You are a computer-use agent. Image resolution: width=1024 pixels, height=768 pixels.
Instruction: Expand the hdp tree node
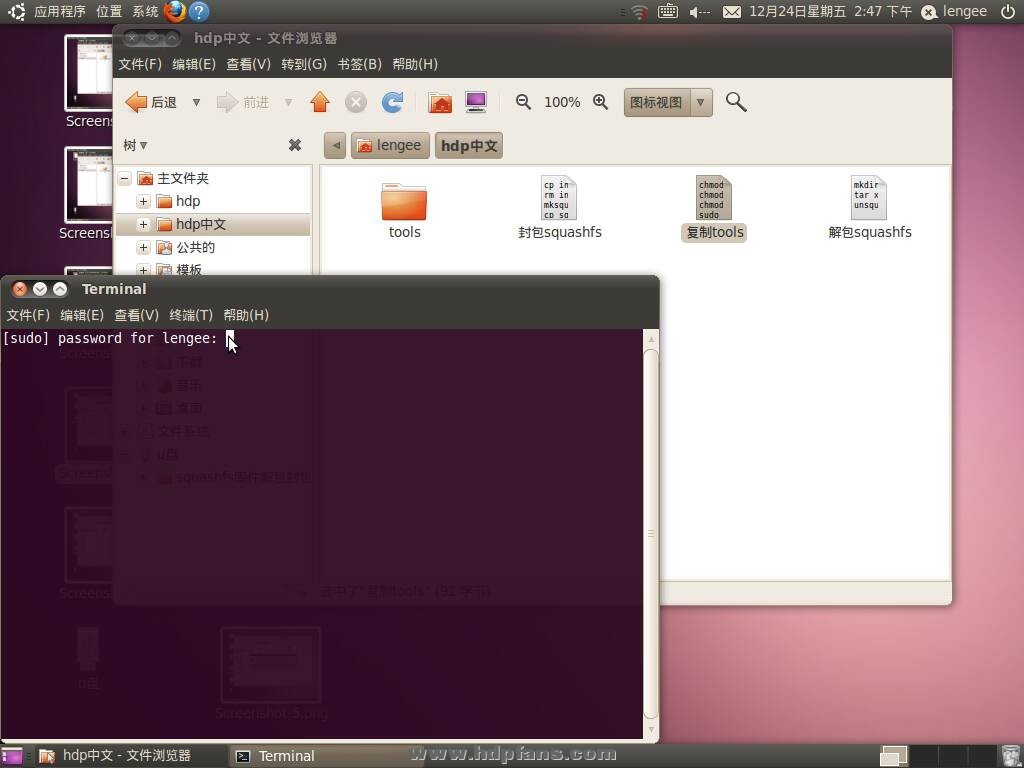[x=144, y=201]
